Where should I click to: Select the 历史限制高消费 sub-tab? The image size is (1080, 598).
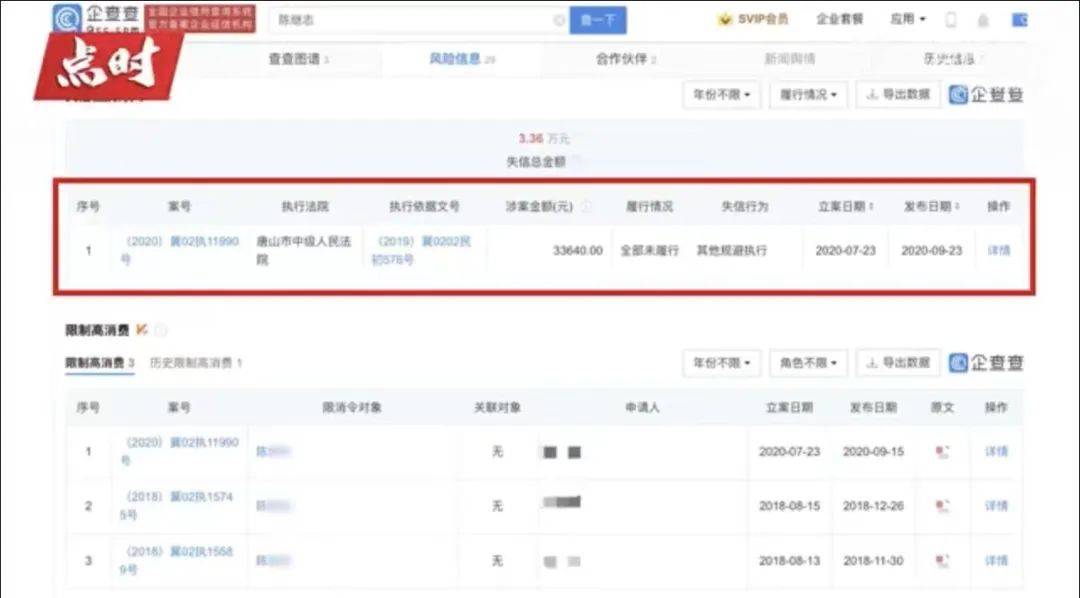196,363
